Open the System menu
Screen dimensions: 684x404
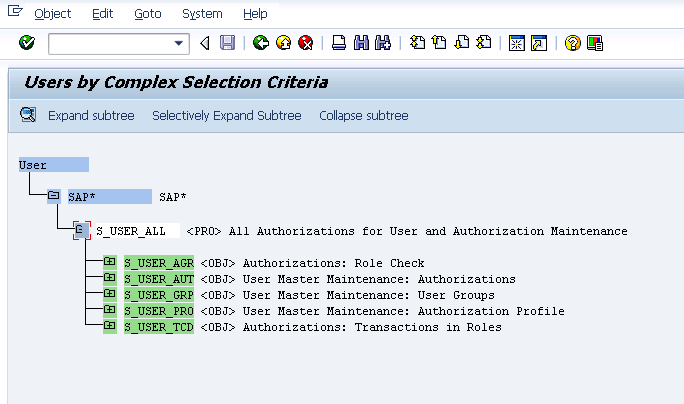click(202, 14)
